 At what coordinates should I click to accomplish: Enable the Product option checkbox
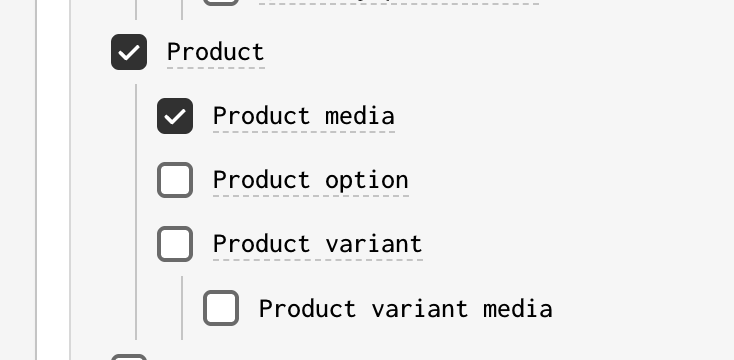(x=175, y=180)
